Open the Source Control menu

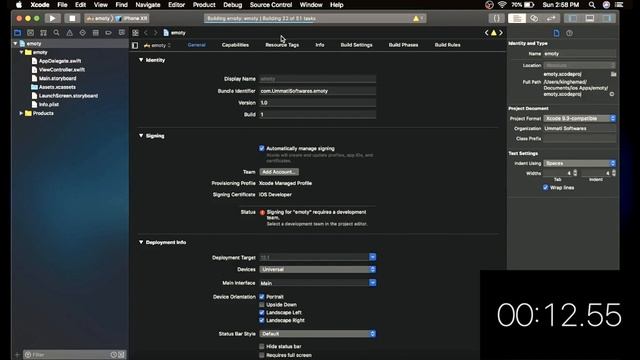pyautogui.click(x=271, y=5)
